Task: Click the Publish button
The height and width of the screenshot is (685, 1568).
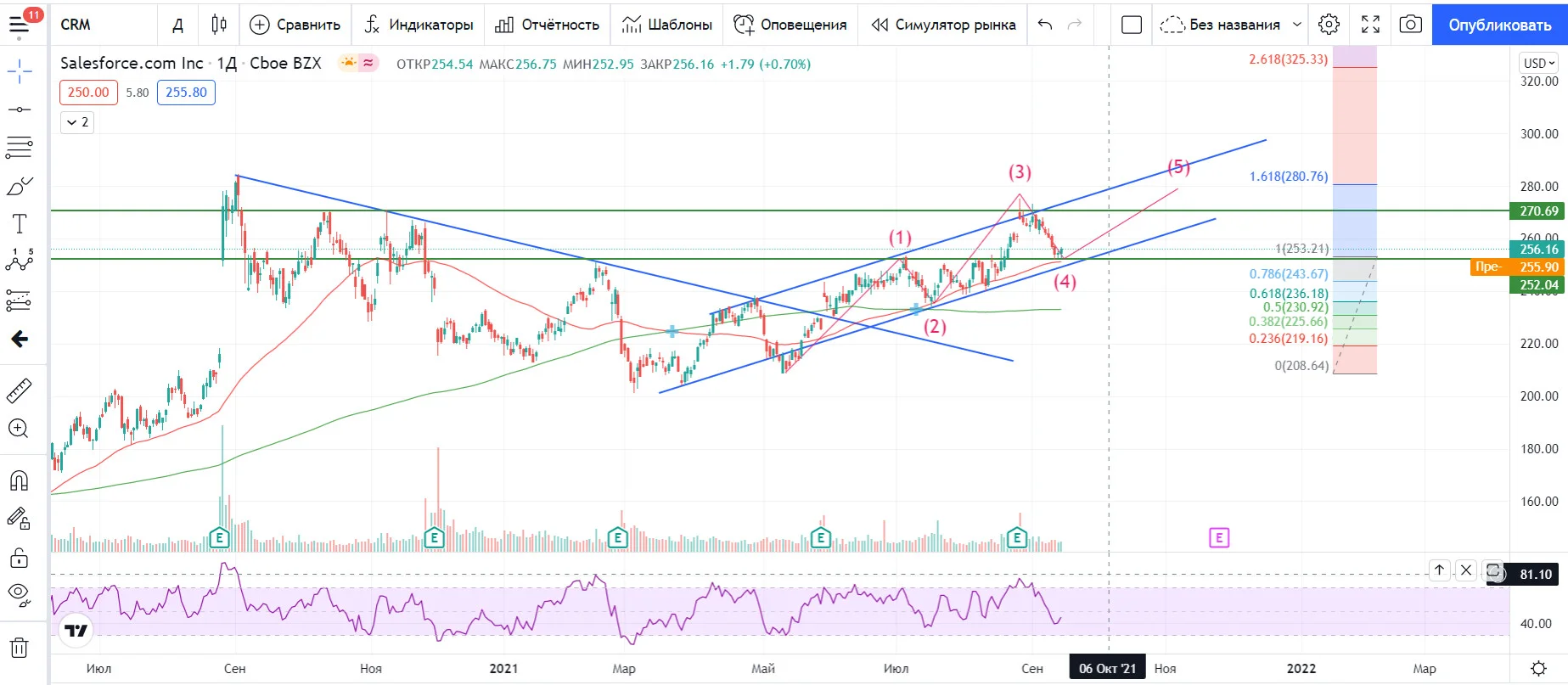Action: [1499, 25]
